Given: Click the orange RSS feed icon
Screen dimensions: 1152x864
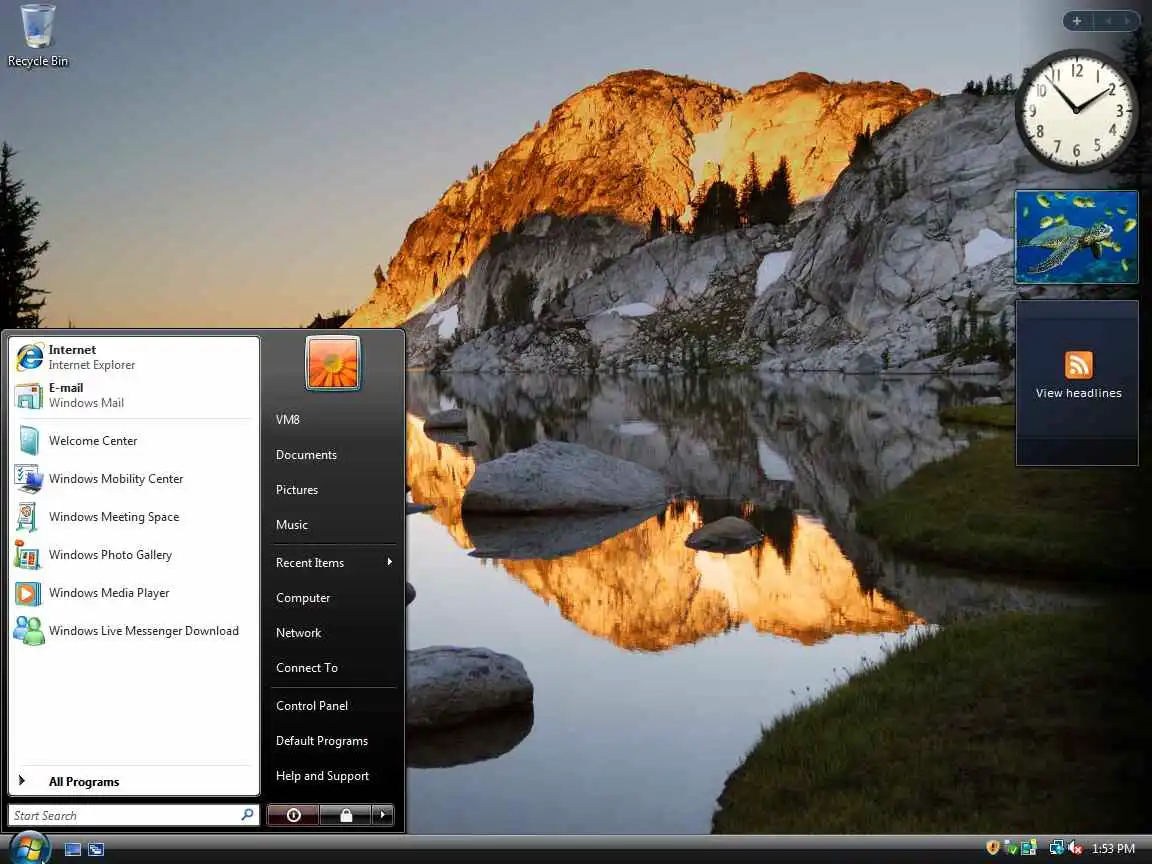Looking at the screenshot, I should (x=1079, y=365).
